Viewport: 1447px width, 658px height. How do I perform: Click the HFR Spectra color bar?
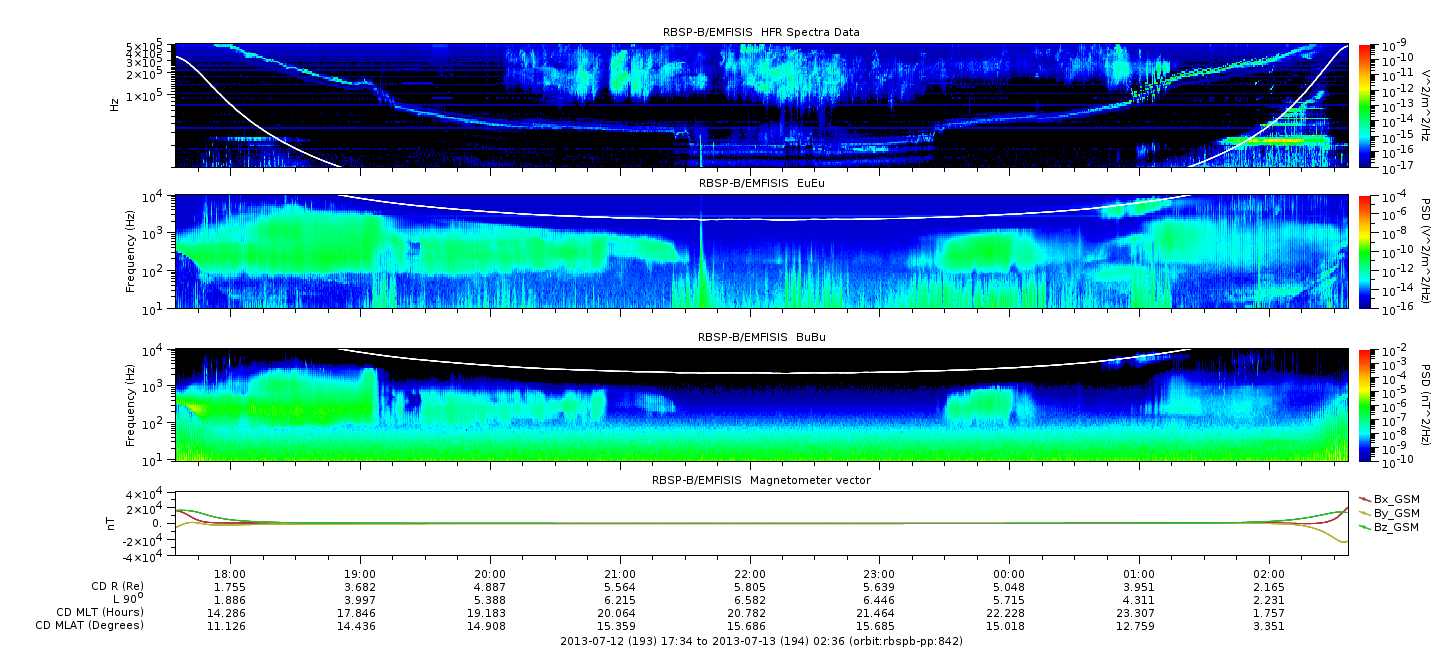coord(1364,105)
